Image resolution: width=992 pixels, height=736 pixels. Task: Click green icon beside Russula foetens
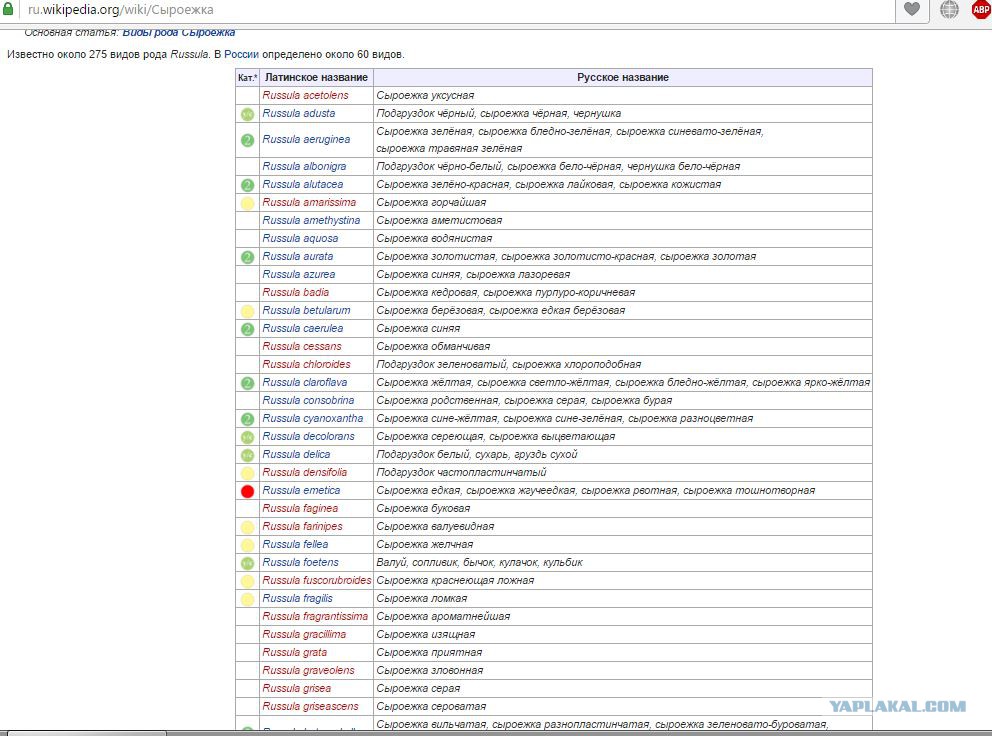[247, 563]
